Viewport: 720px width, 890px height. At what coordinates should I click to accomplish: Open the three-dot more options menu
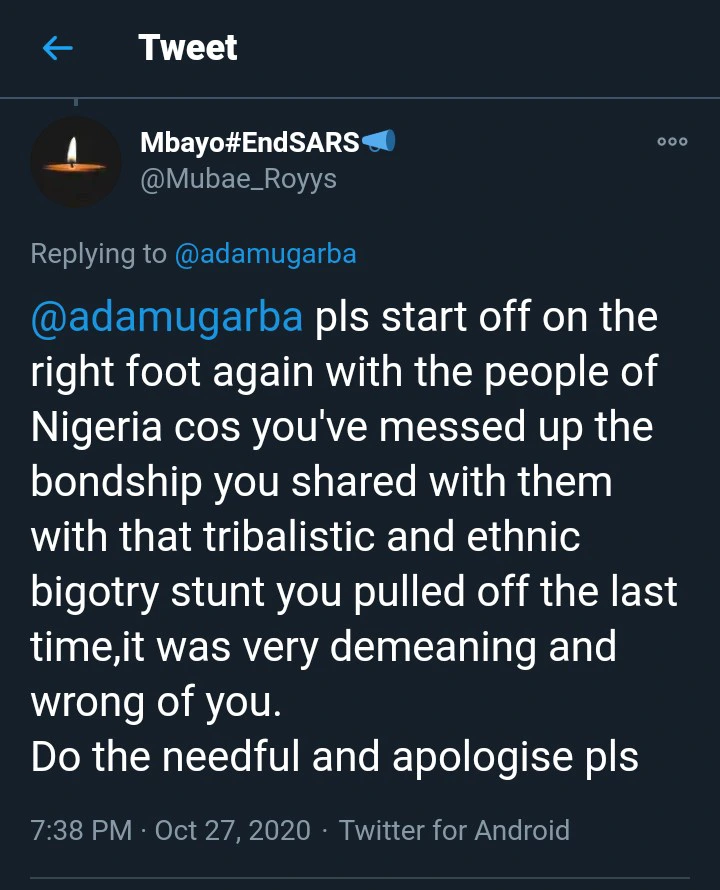[672, 142]
